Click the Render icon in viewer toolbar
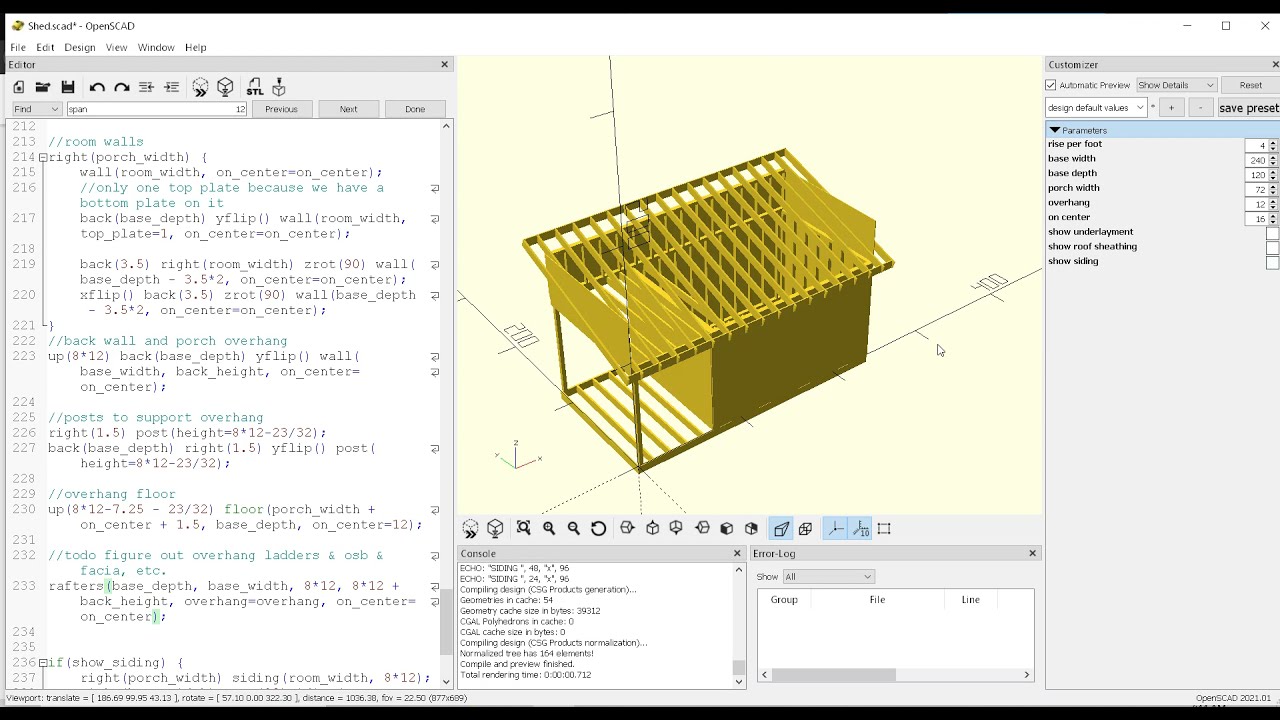 [496, 528]
